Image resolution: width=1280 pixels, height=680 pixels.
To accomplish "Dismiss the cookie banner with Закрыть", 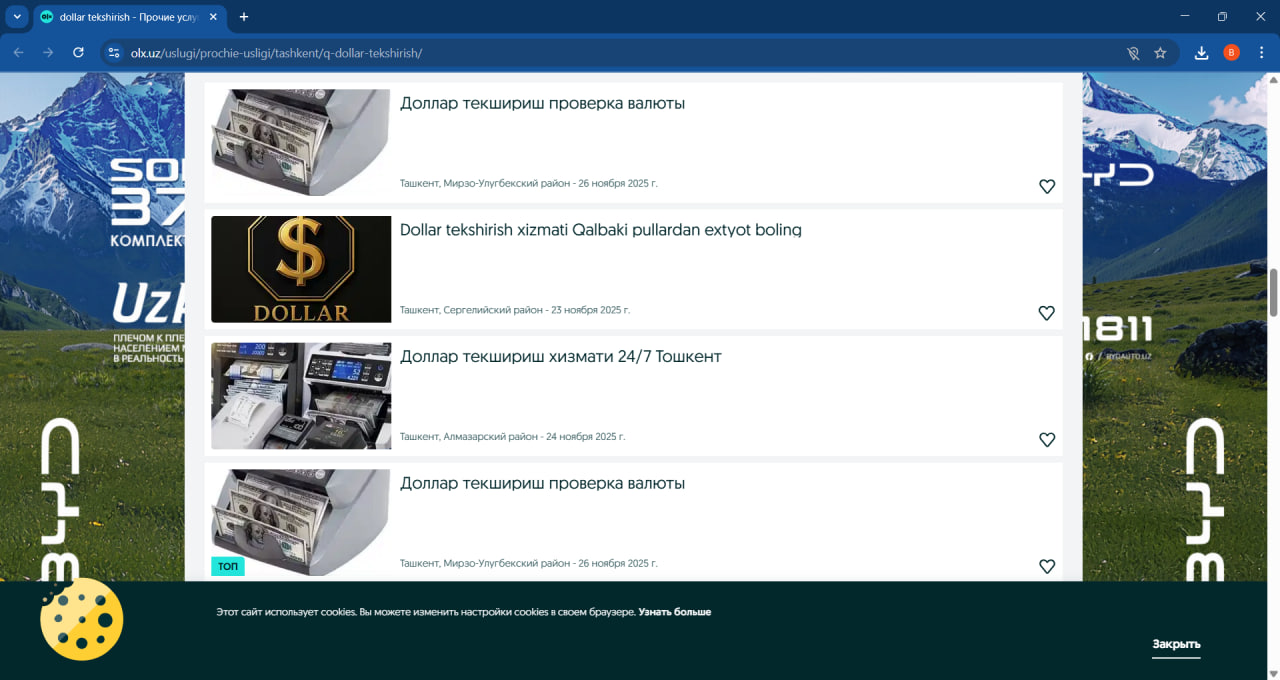I will tap(1175, 645).
